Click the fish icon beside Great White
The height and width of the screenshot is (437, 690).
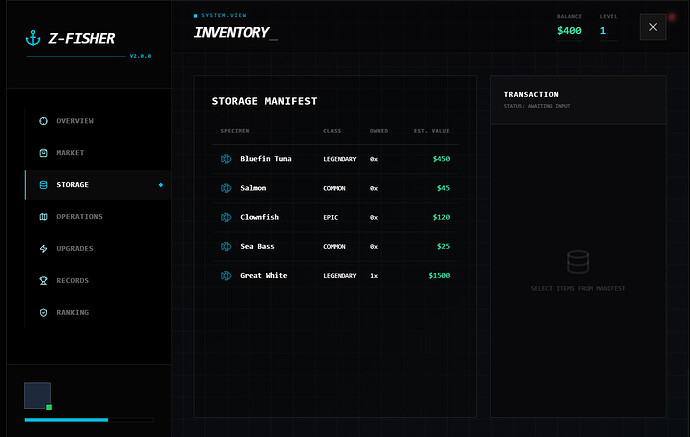(x=226, y=275)
